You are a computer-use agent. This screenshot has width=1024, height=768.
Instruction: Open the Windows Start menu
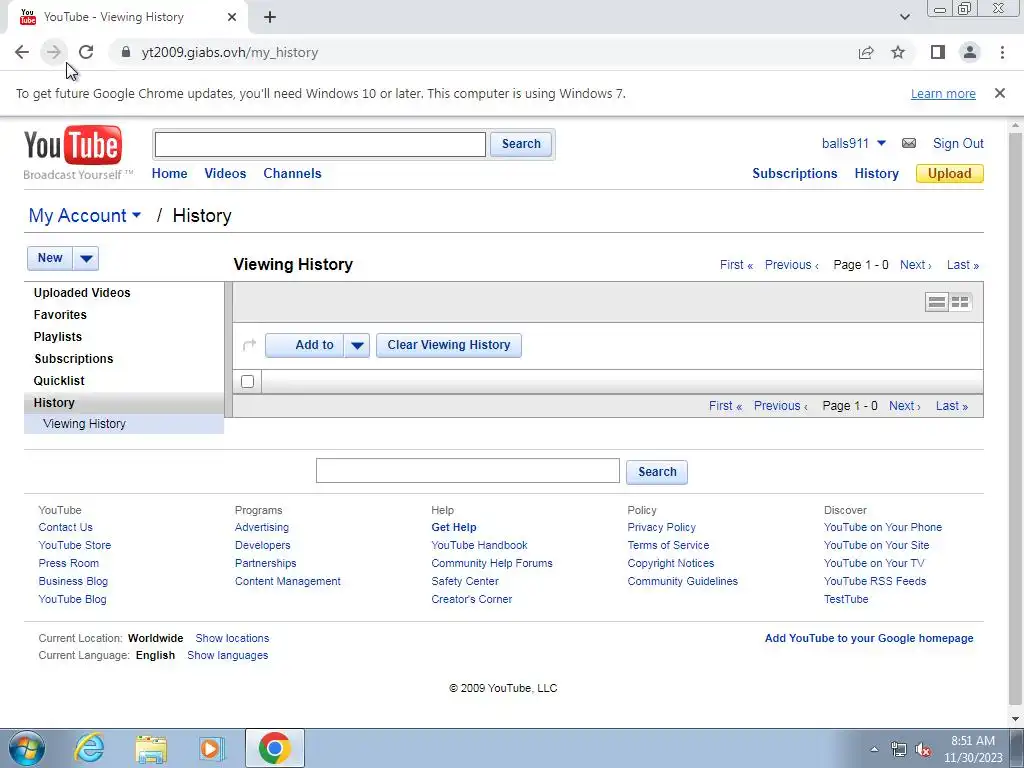click(27, 748)
